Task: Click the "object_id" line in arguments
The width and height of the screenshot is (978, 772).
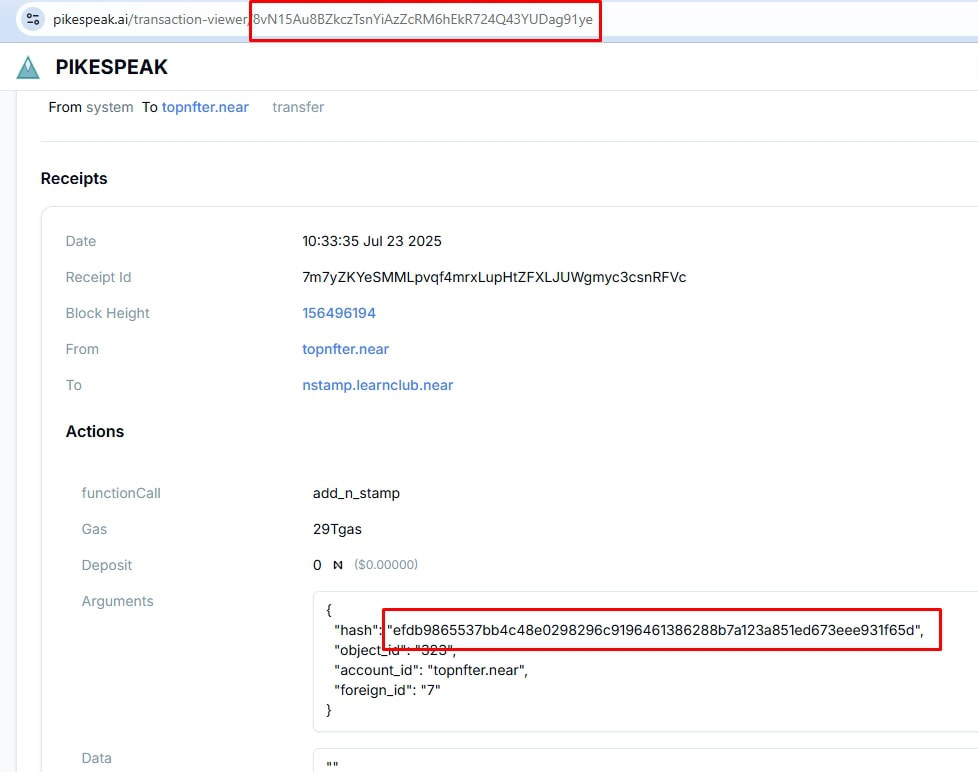Action: (395, 650)
